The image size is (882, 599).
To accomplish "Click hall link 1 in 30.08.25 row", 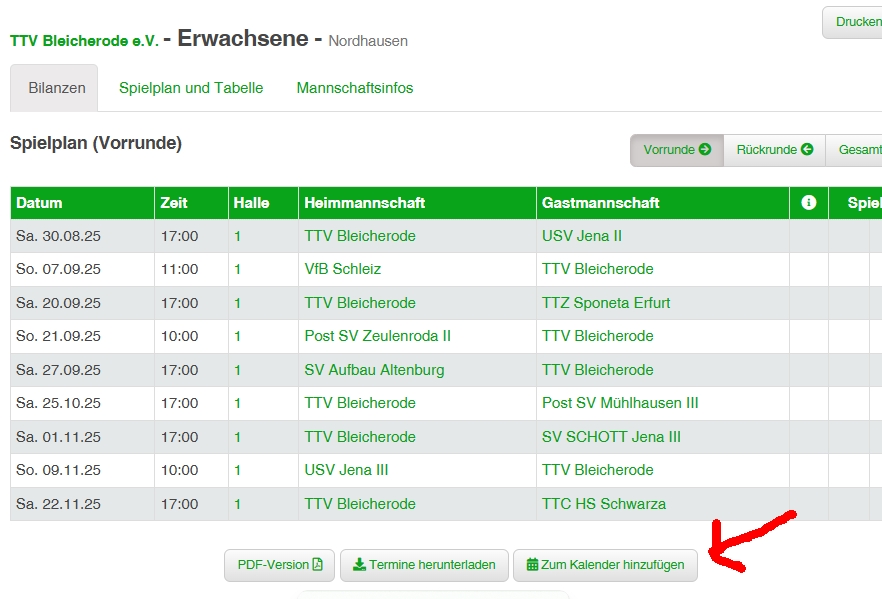I will click(237, 236).
